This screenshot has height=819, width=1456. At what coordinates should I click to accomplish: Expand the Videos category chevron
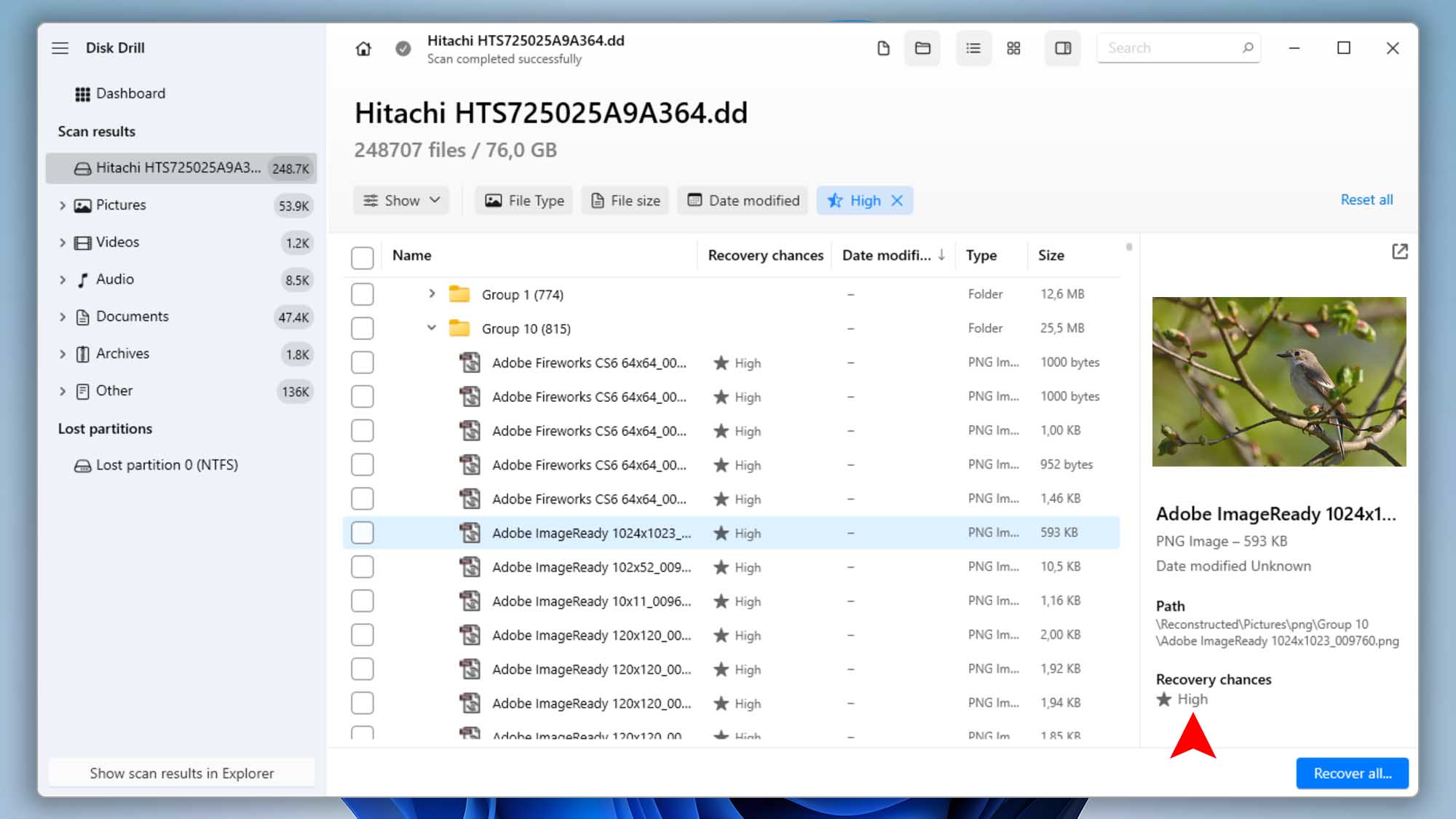click(x=63, y=242)
